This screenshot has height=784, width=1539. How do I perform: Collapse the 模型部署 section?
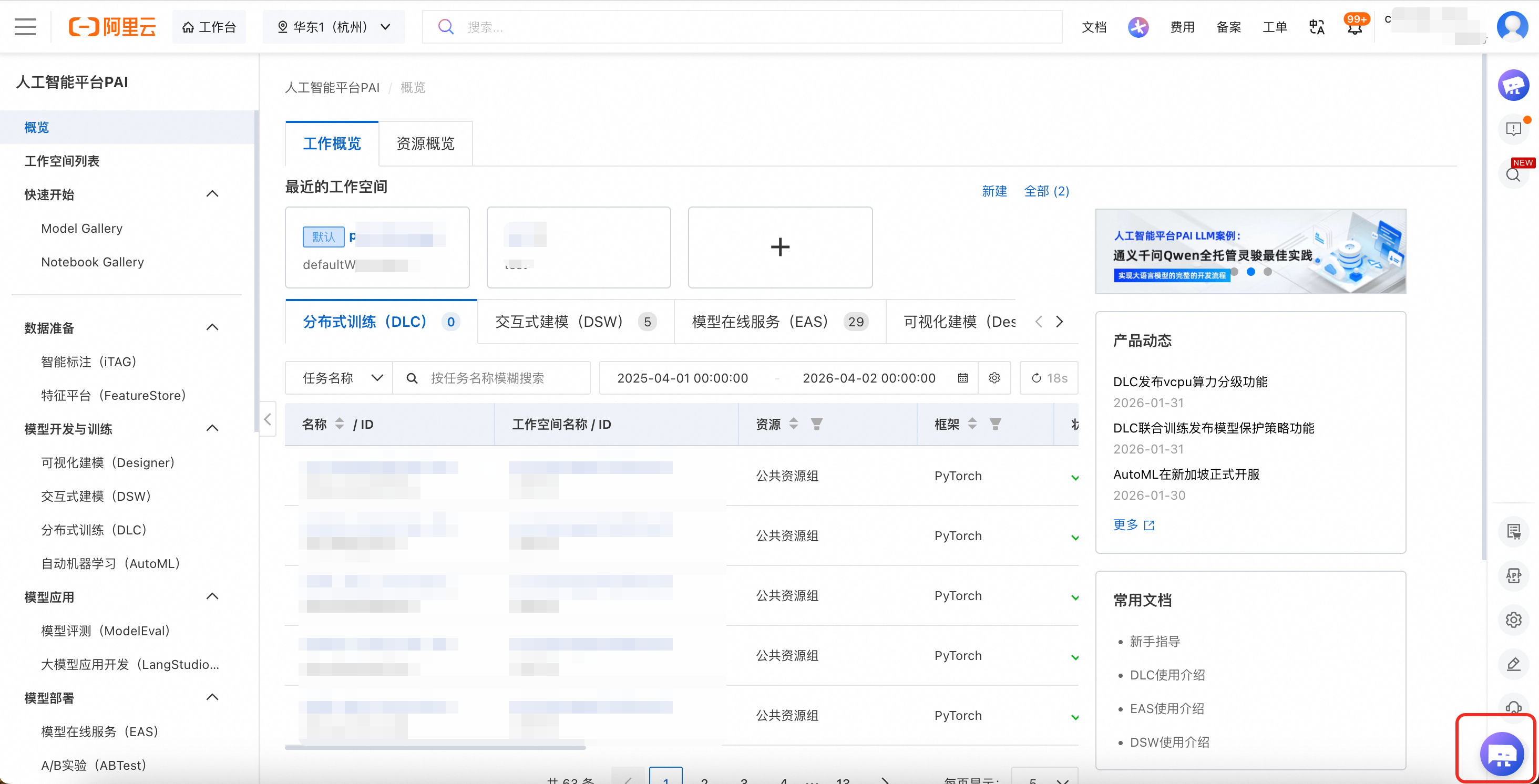tap(212, 697)
